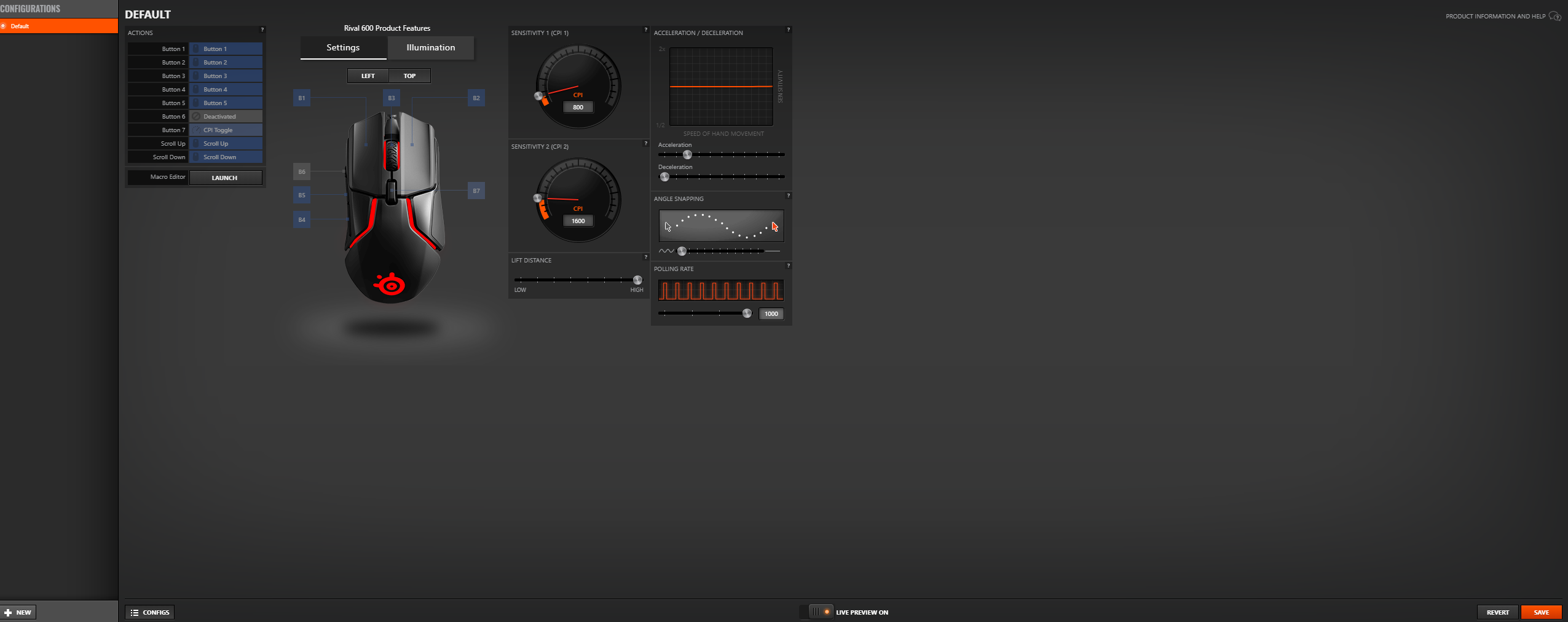Screen dimensions: 1568x622
Task: Select the B4 side button marker
Action: coord(302,219)
